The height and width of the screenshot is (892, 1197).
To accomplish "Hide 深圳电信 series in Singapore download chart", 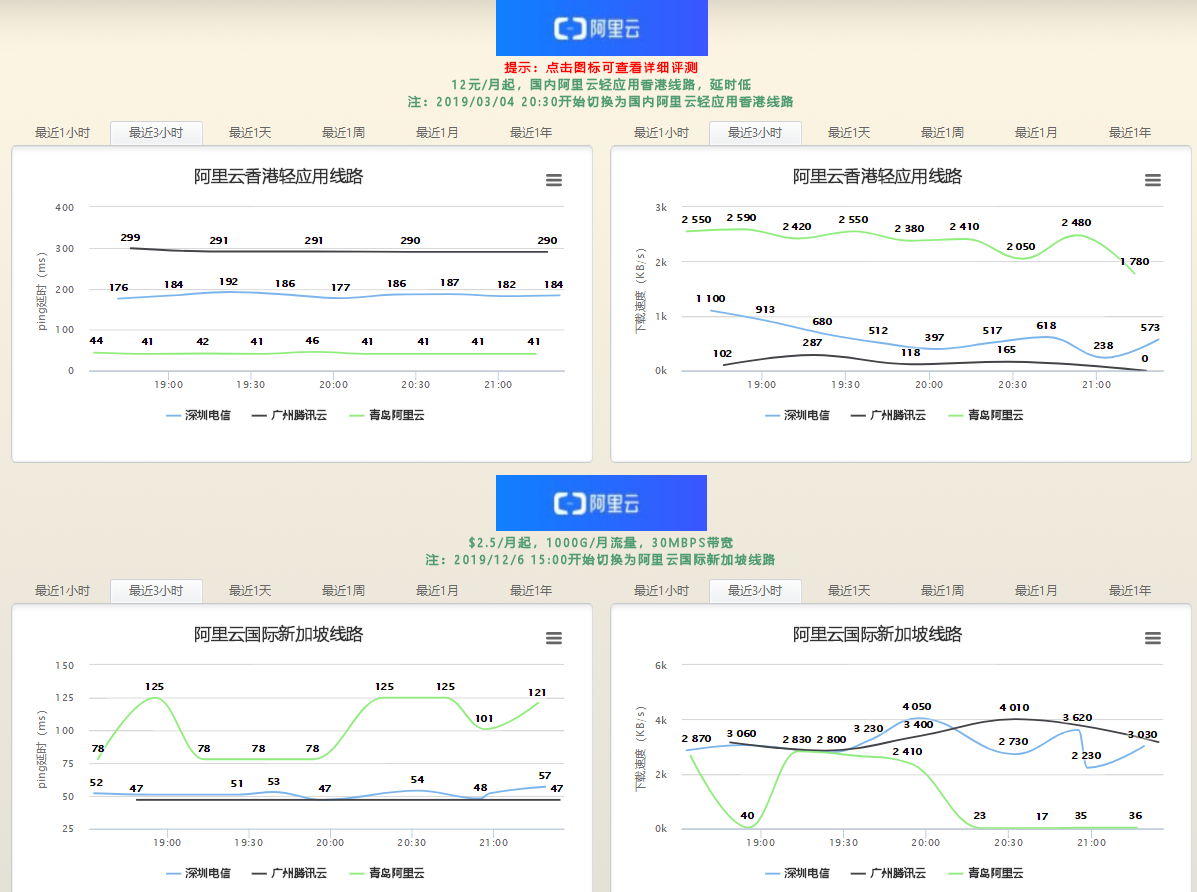I will (798, 873).
